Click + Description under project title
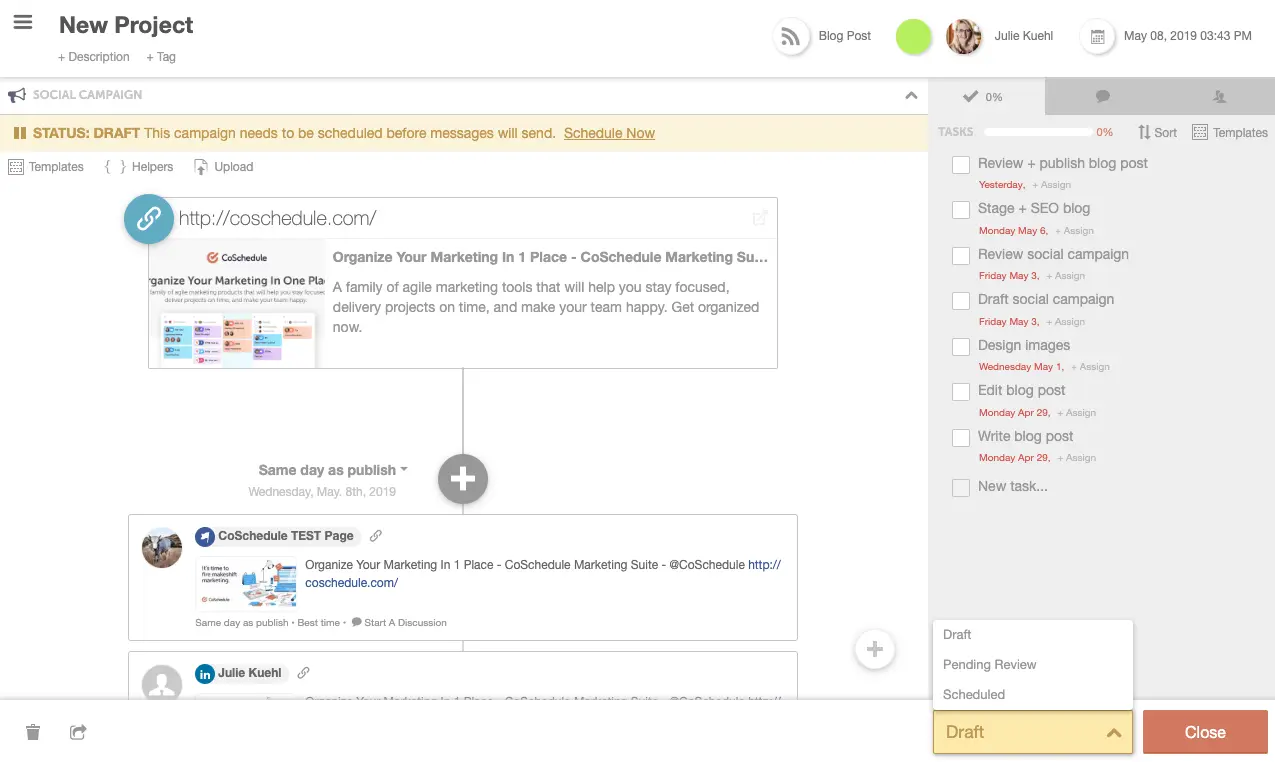This screenshot has width=1275, height=762. 94,57
